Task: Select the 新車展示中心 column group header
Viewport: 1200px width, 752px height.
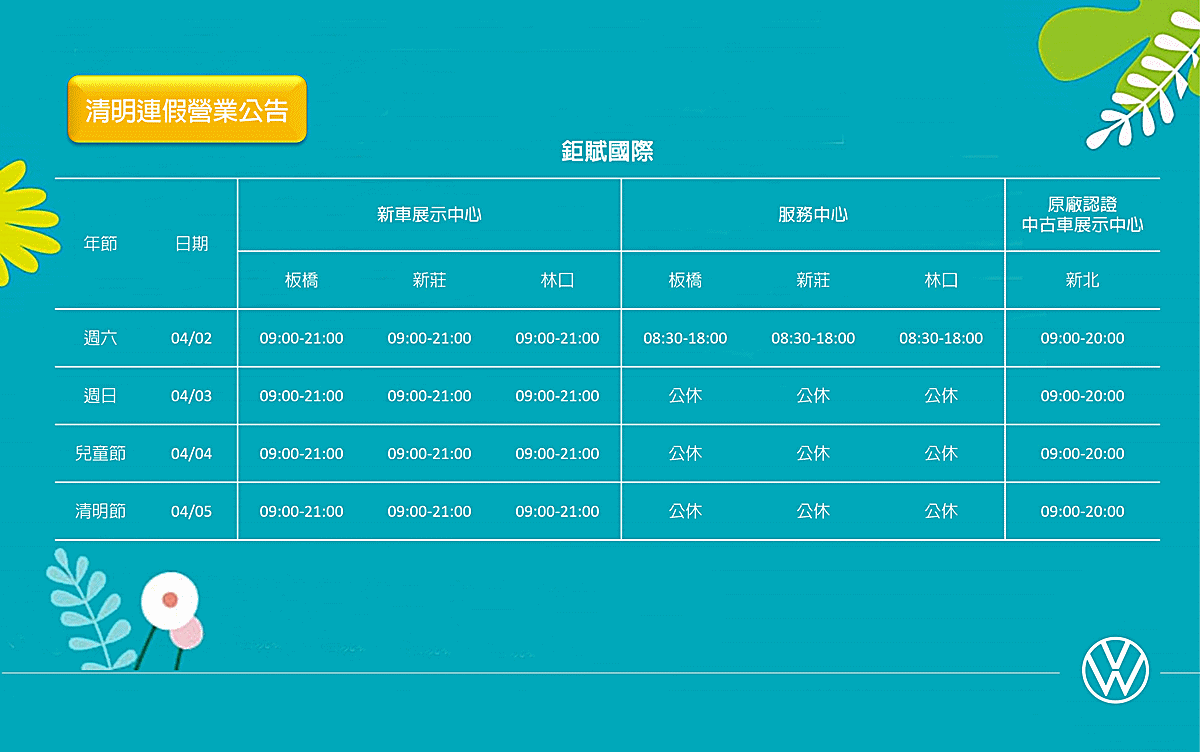Action: click(x=429, y=214)
